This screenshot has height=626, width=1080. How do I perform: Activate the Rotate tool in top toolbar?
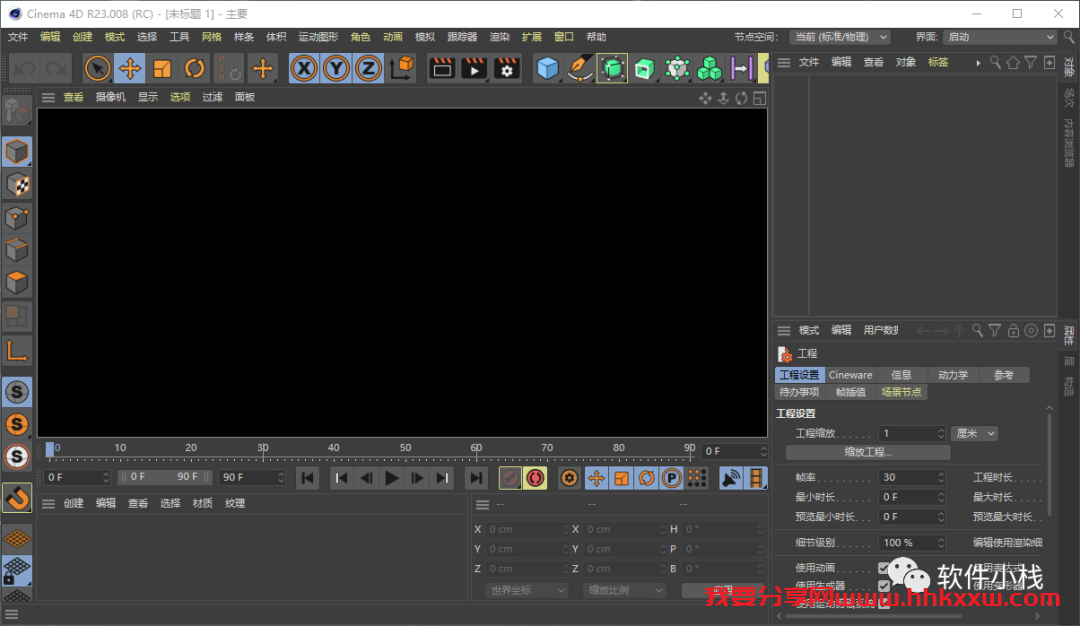click(194, 68)
